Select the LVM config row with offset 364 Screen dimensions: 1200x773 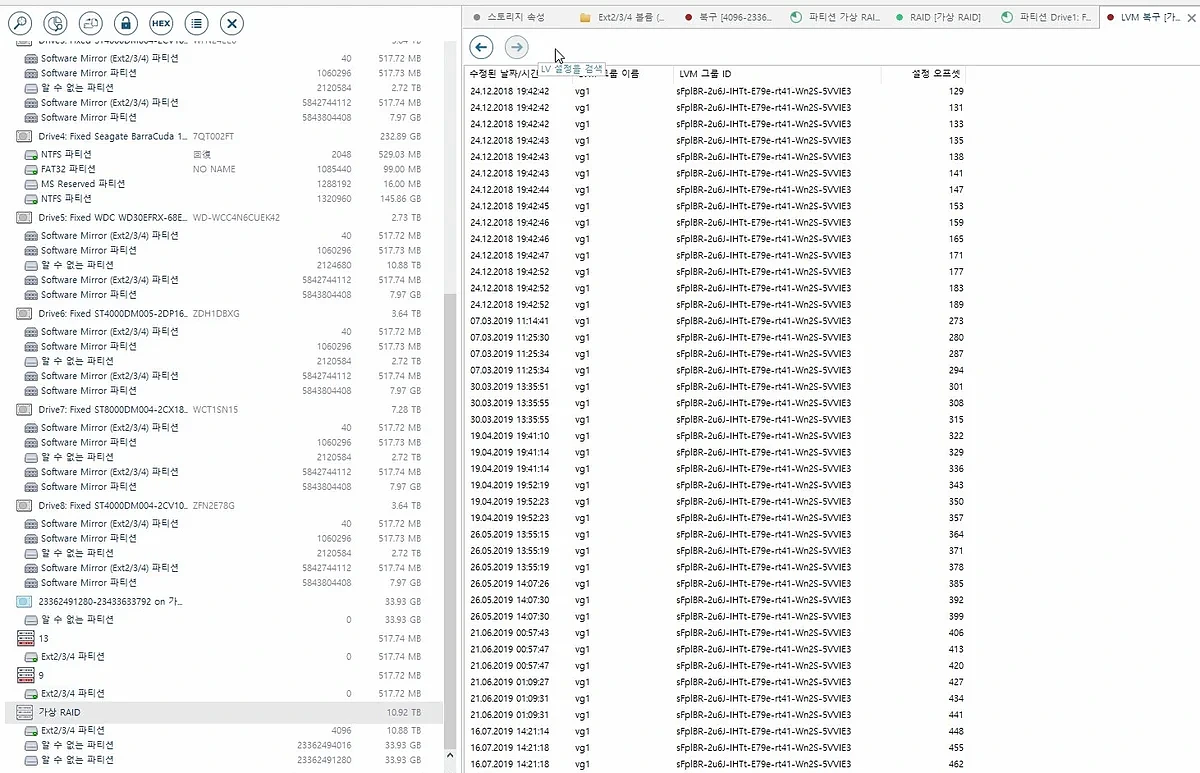pos(716,534)
